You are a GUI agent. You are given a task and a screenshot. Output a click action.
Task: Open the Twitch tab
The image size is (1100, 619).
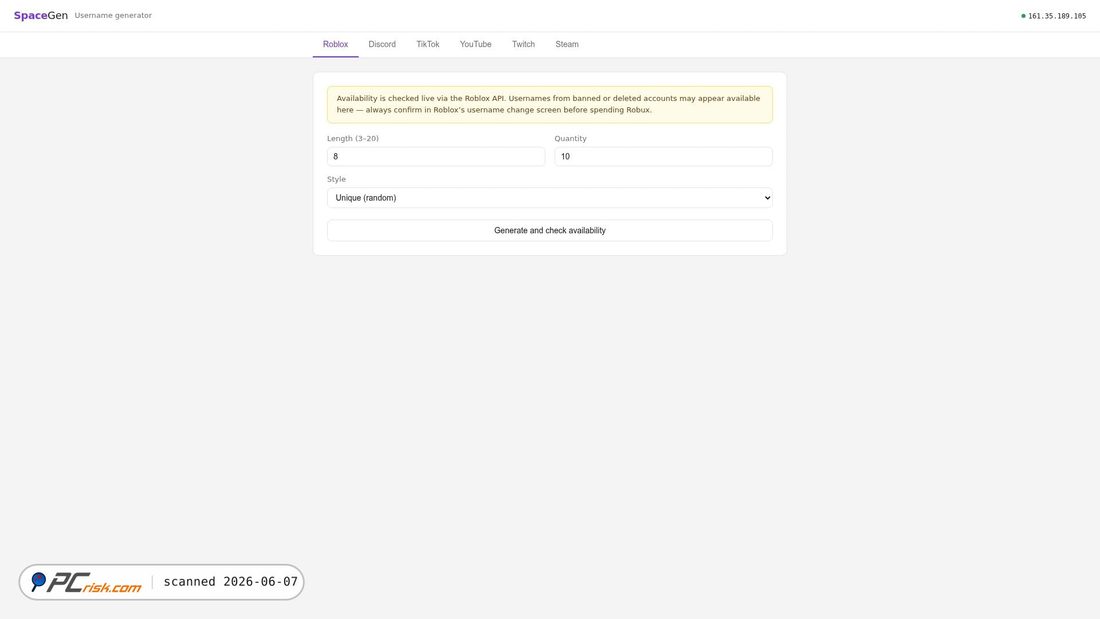tap(523, 44)
